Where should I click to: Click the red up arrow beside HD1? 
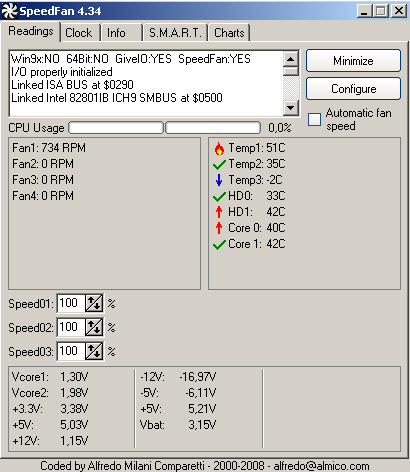point(219,212)
